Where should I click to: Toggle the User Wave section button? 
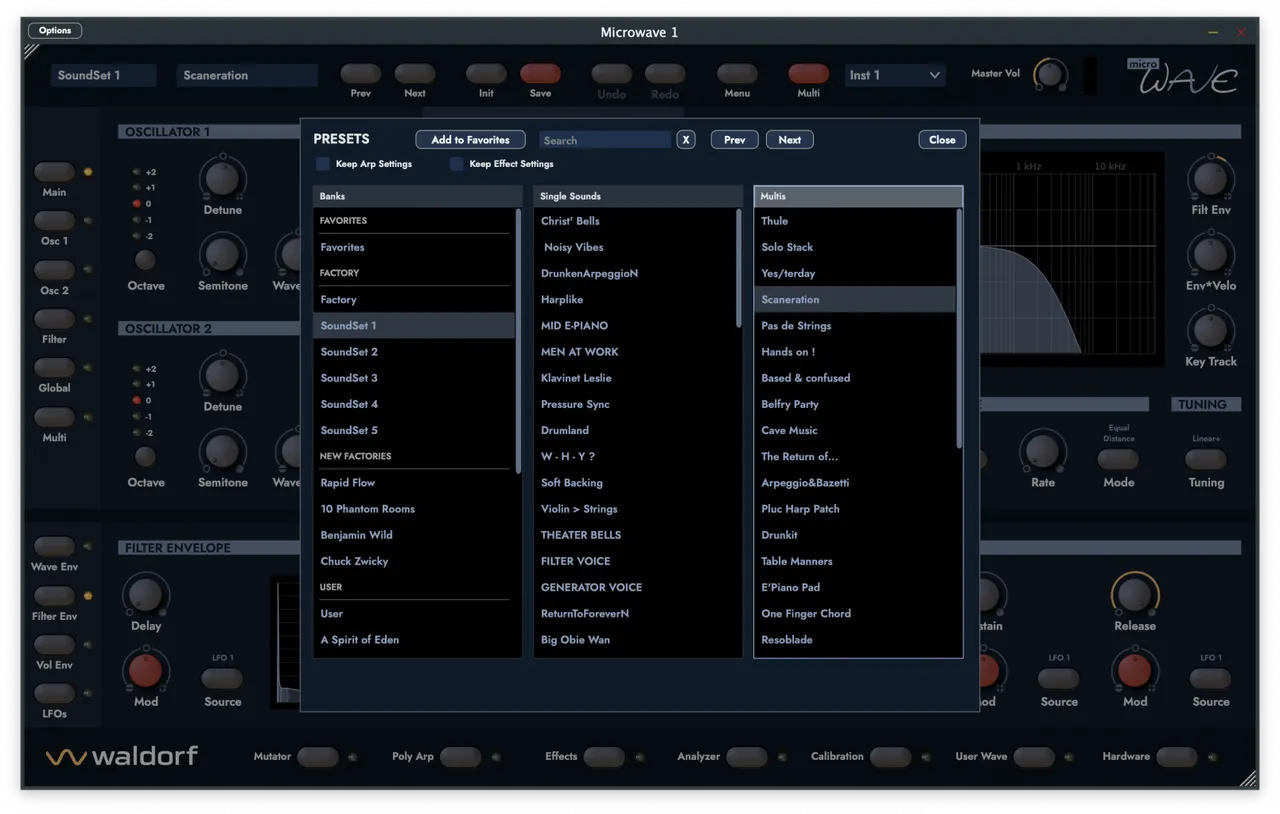[1033, 757]
